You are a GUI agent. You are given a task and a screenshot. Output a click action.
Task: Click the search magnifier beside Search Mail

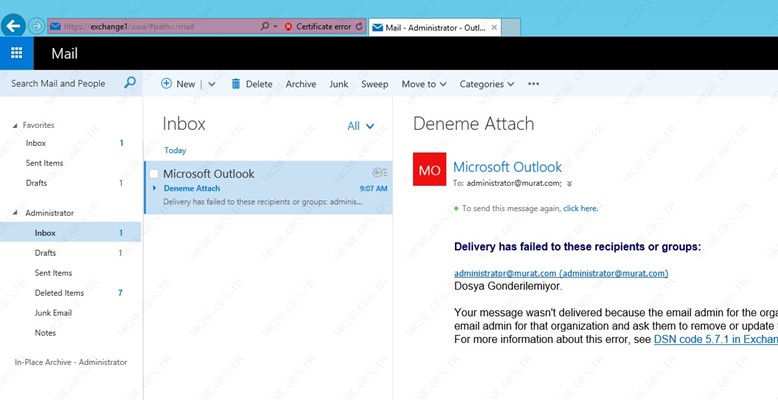pyautogui.click(x=130, y=83)
